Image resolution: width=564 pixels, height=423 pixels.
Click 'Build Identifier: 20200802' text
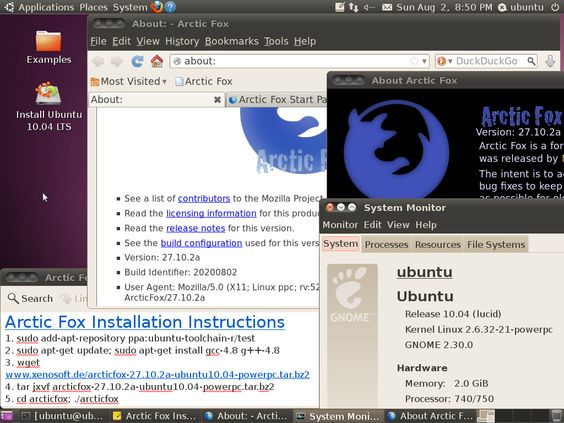(x=181, y=272)
